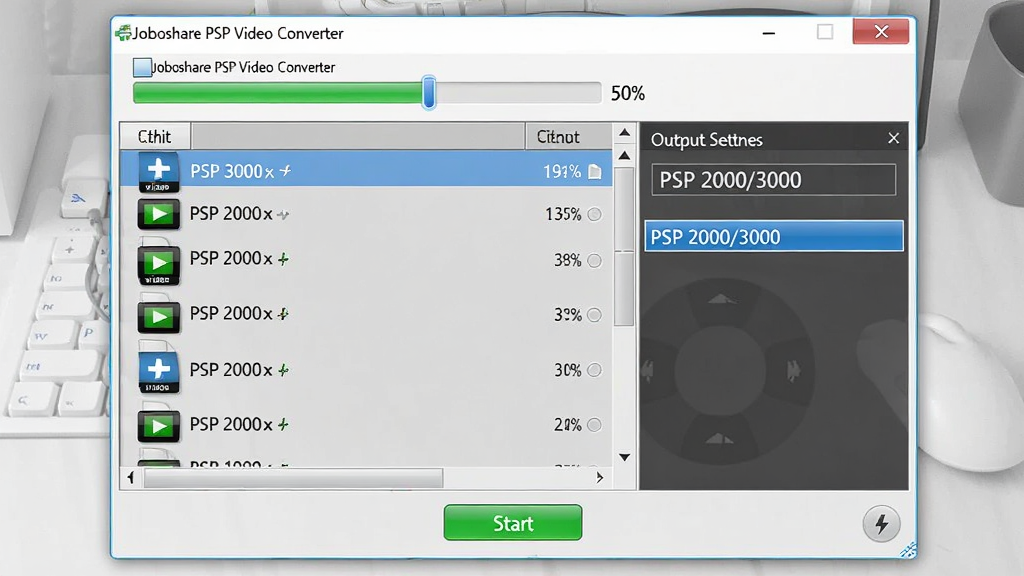Click the play icon on the 24% row
1024x576 pixels.
pos(159,426)
